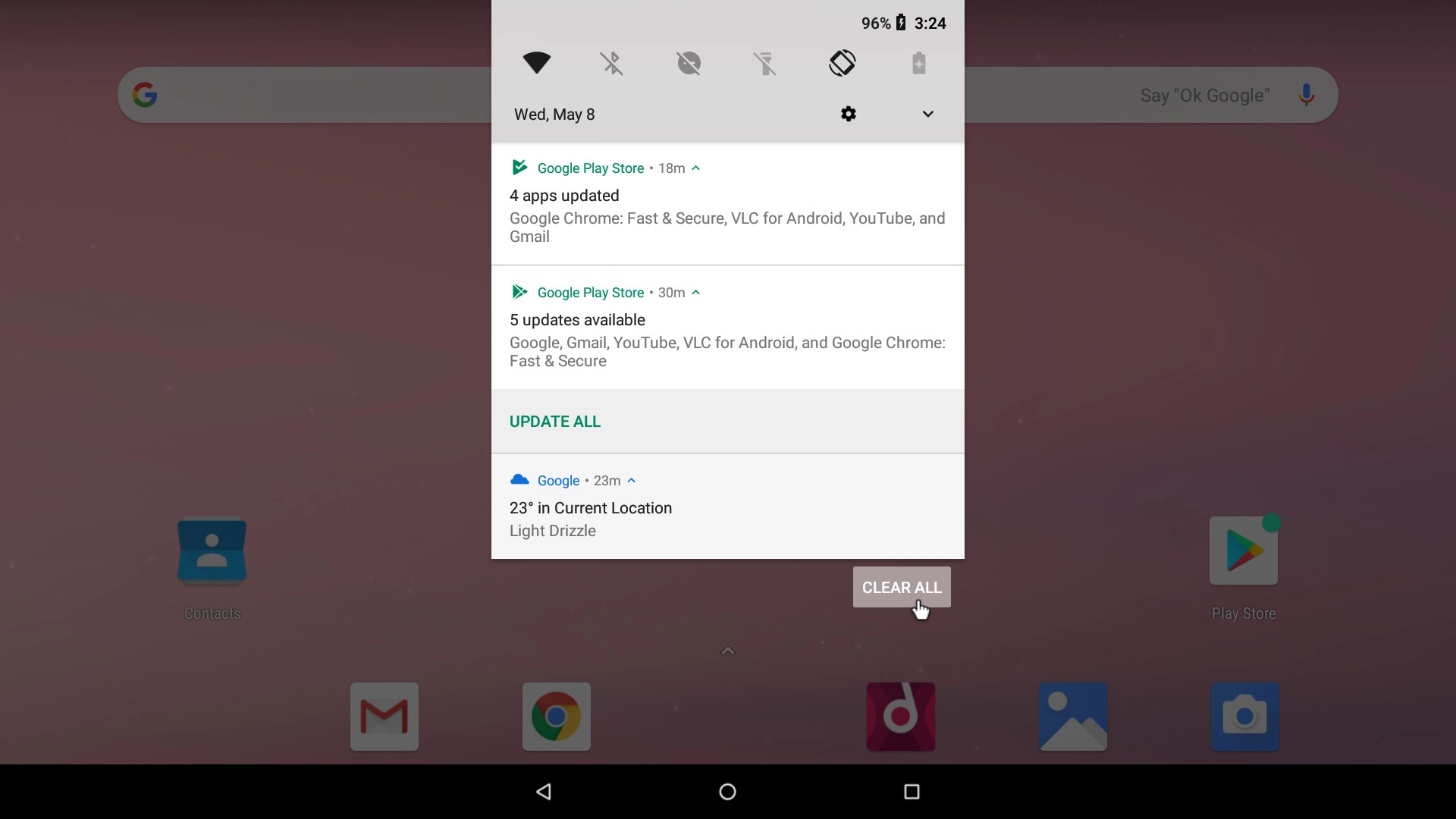Tap Google search input field
1456x819 pixels.
pos(728,95)
